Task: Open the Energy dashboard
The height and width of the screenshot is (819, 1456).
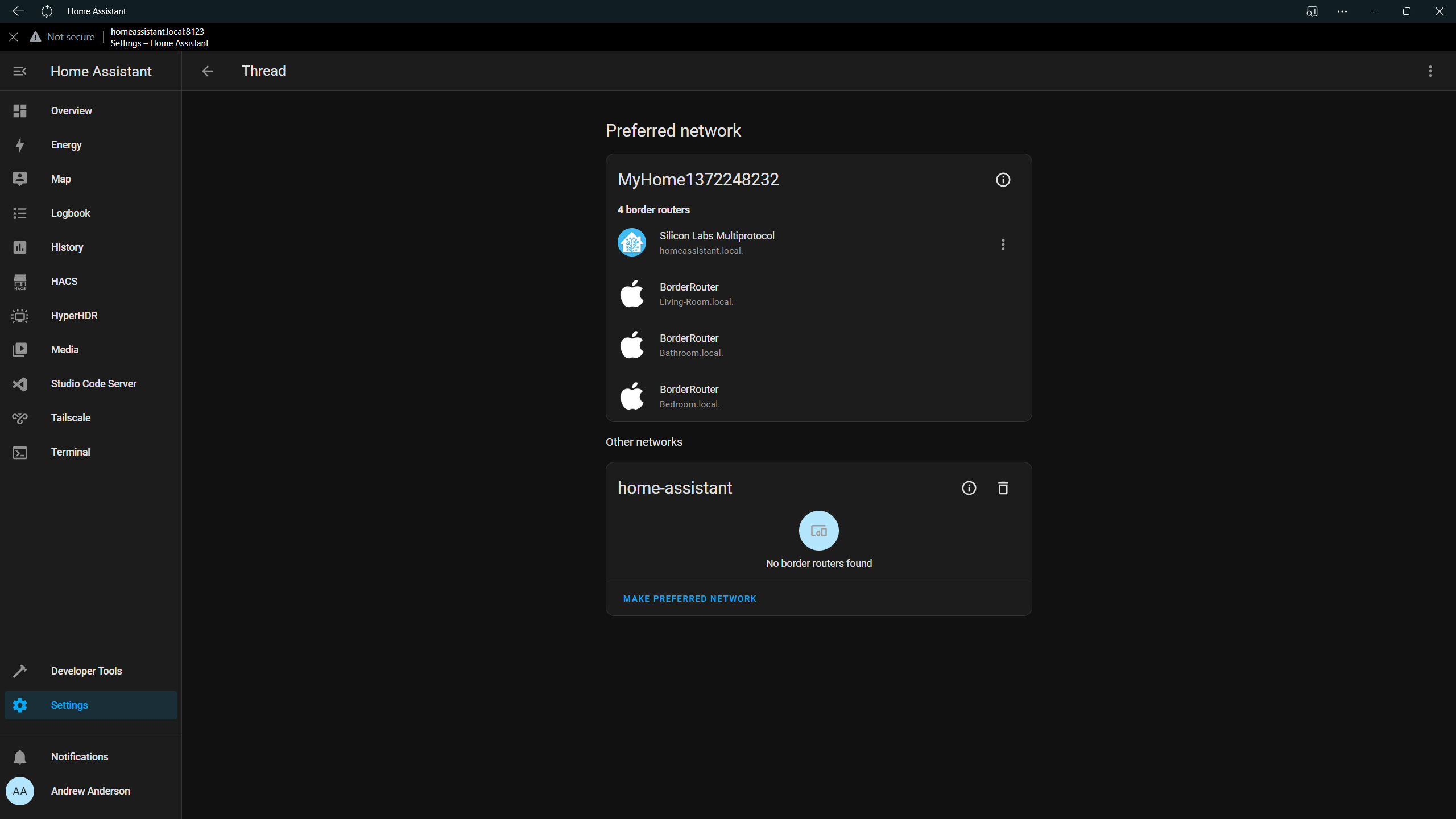Action: pos(66,144)
